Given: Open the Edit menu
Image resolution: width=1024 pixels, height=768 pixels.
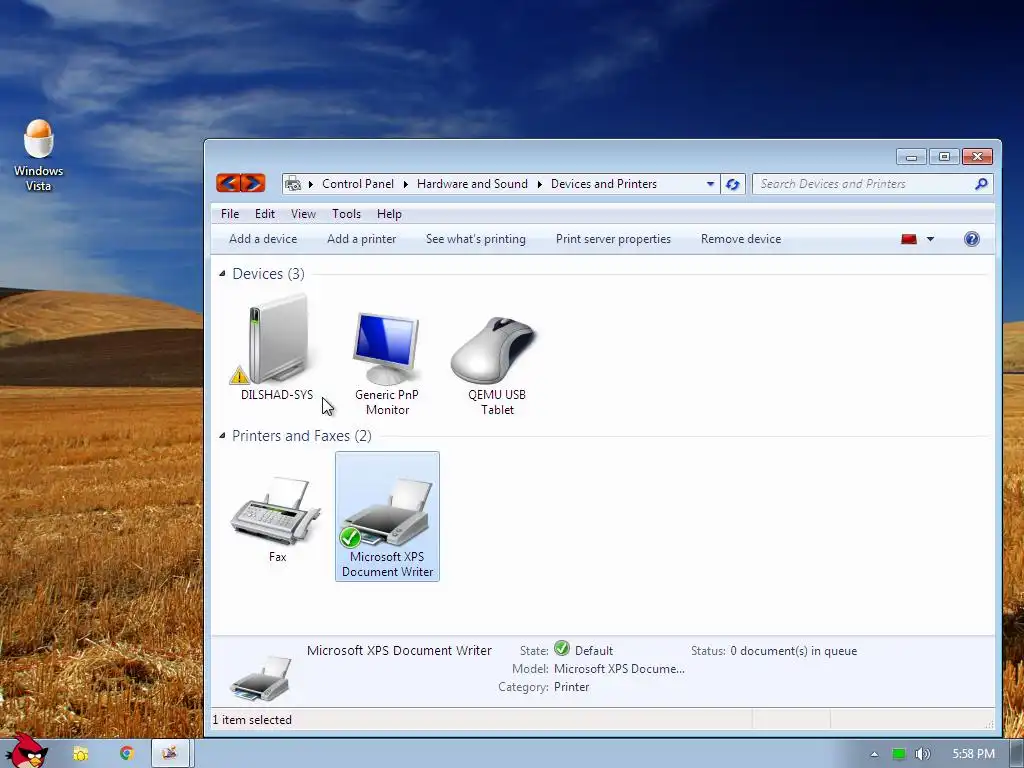Looking at the screenshot, I should pyautogui.click(x=264, y=214).
